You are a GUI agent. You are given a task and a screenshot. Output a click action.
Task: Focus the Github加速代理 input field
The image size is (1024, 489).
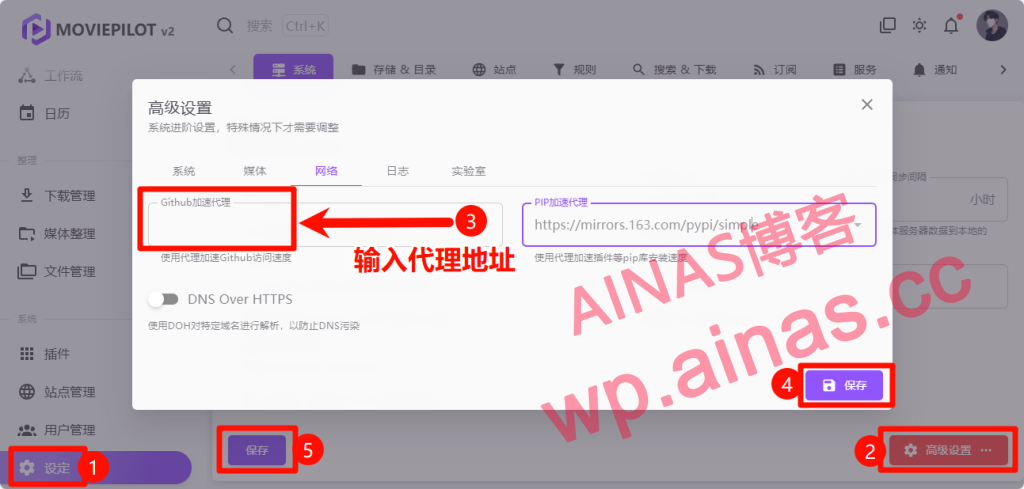pos(325,224)
